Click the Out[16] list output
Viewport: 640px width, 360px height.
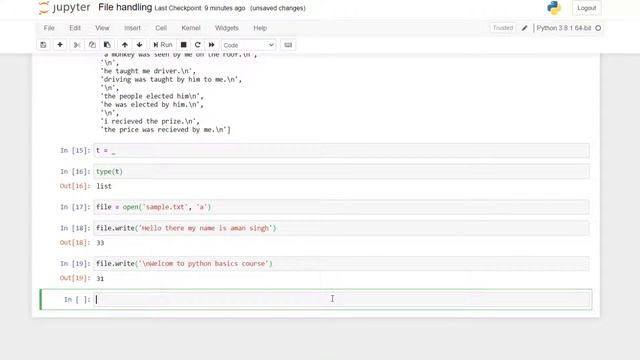pyautogui.click(x=104, y=186)
